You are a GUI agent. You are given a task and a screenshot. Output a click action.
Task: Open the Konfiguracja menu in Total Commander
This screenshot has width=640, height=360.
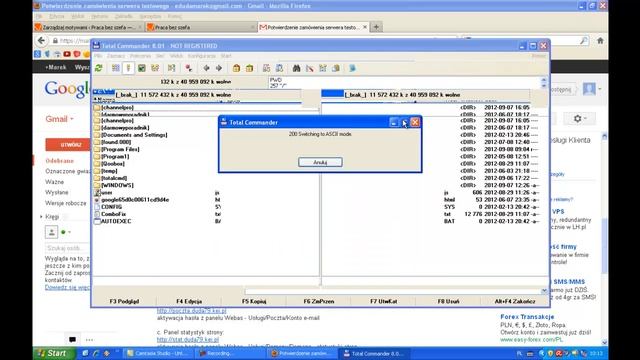click(x=202, y=56)
